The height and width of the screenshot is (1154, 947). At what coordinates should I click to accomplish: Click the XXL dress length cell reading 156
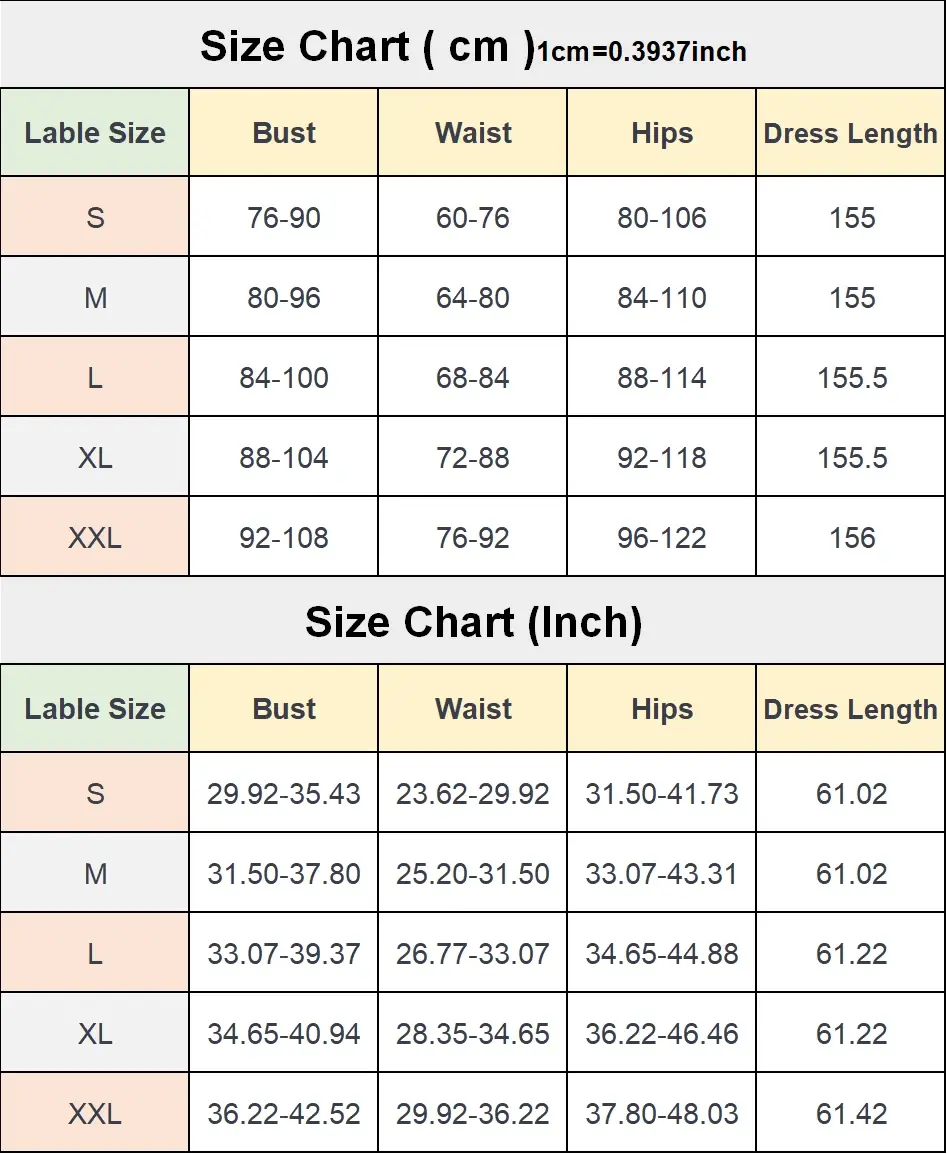point(851,538)
